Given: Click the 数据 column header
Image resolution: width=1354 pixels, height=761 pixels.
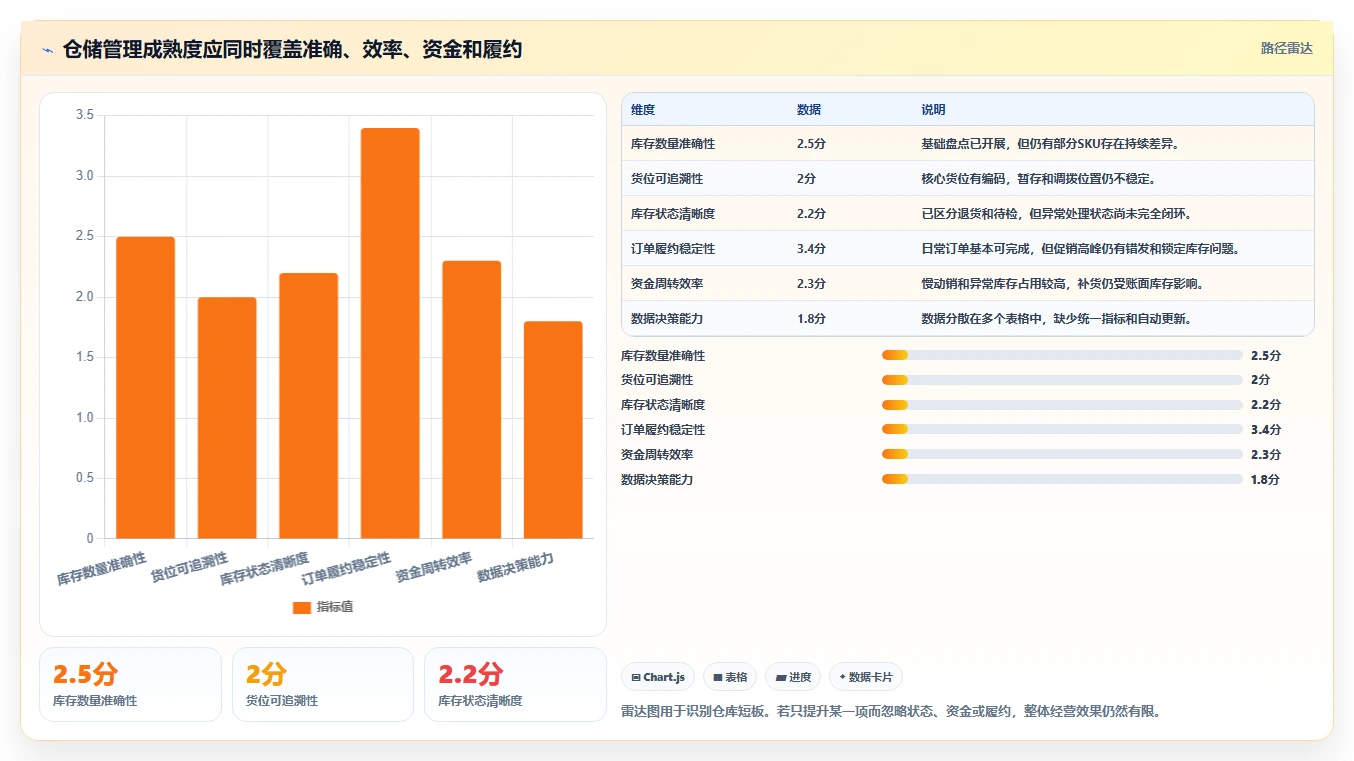Looking at the screenshot, I should [x=809, y=110].
